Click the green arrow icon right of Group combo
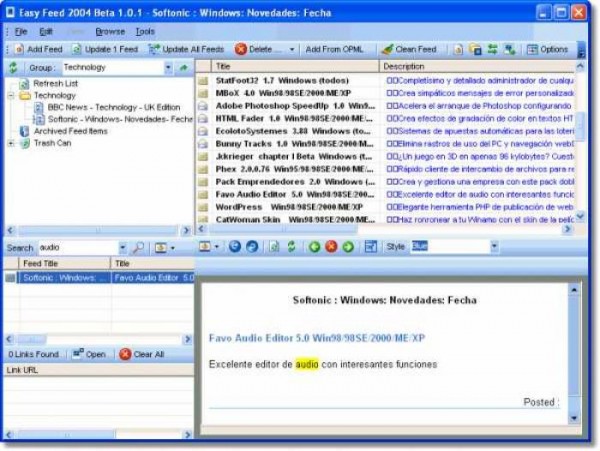 click(x=184, y=68)
